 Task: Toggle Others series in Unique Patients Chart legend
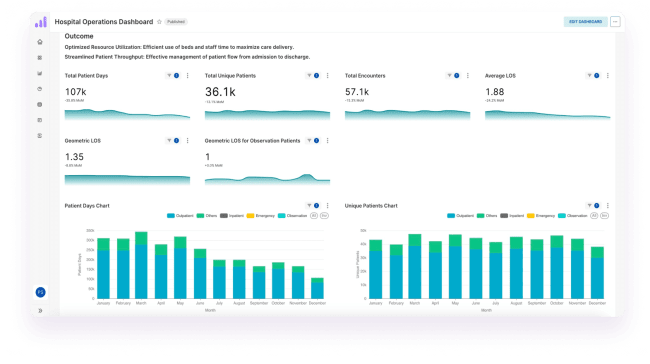click(x=487, y=216)
